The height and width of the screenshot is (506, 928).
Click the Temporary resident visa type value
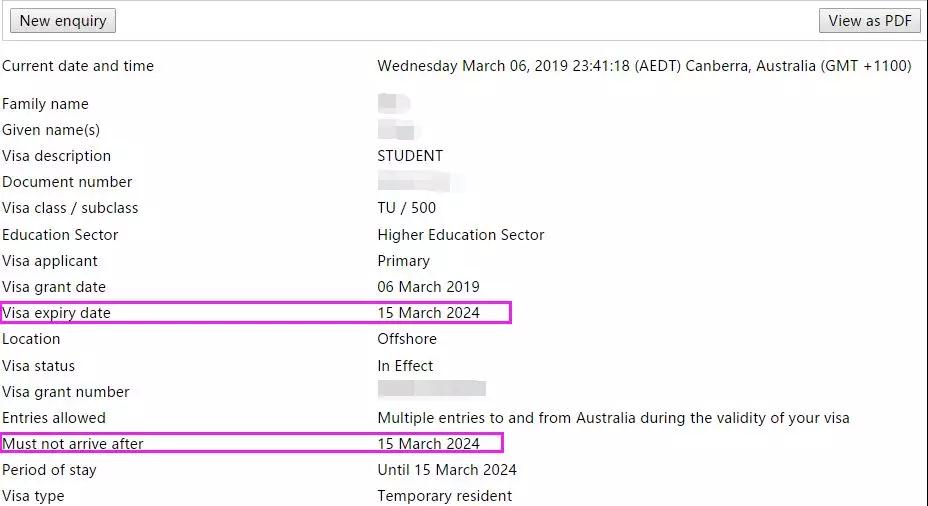pyautogui.click(x=444, y=496)
